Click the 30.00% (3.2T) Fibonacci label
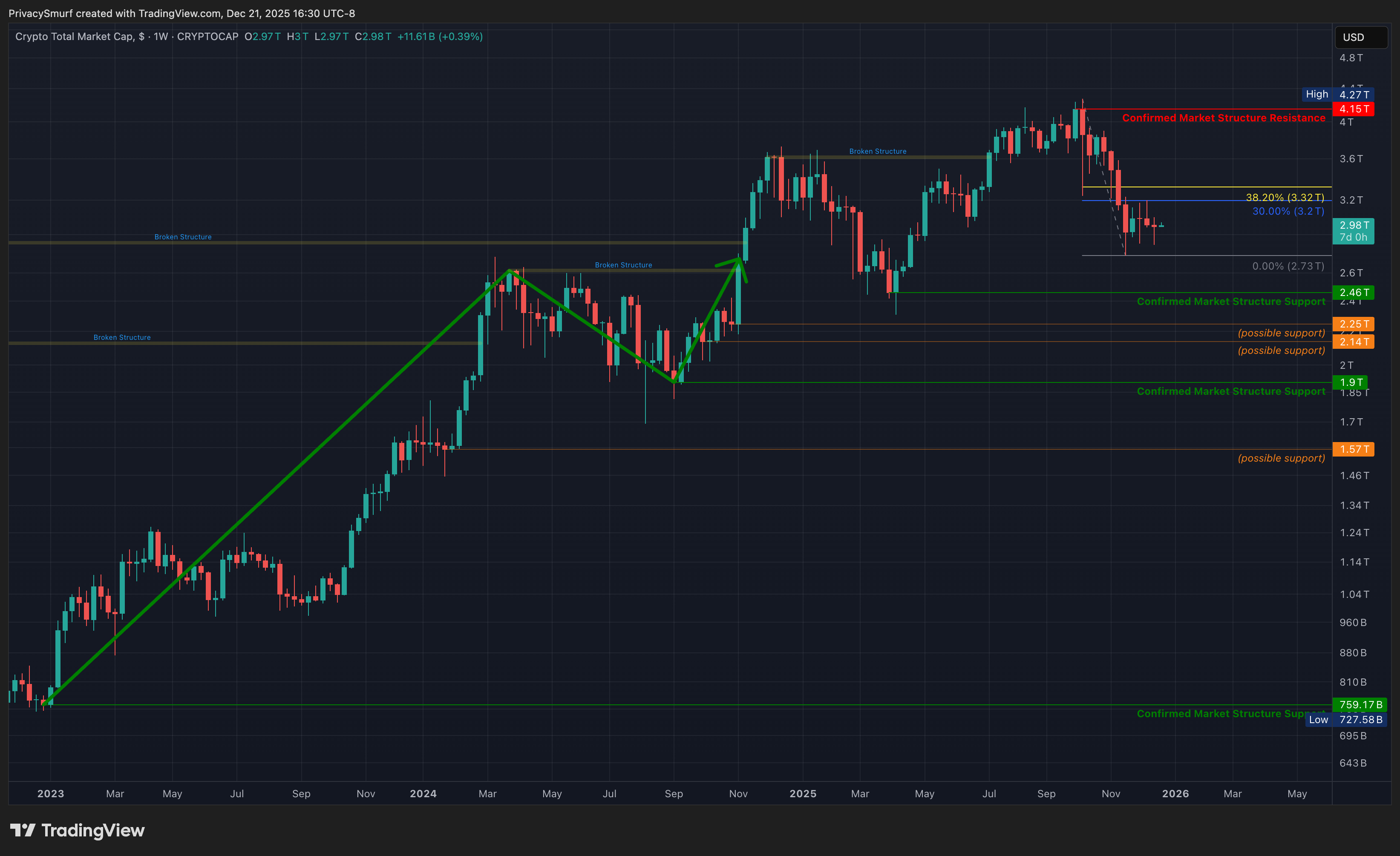Screen dimensions: 1400x856 click(x=1288, y=211)
